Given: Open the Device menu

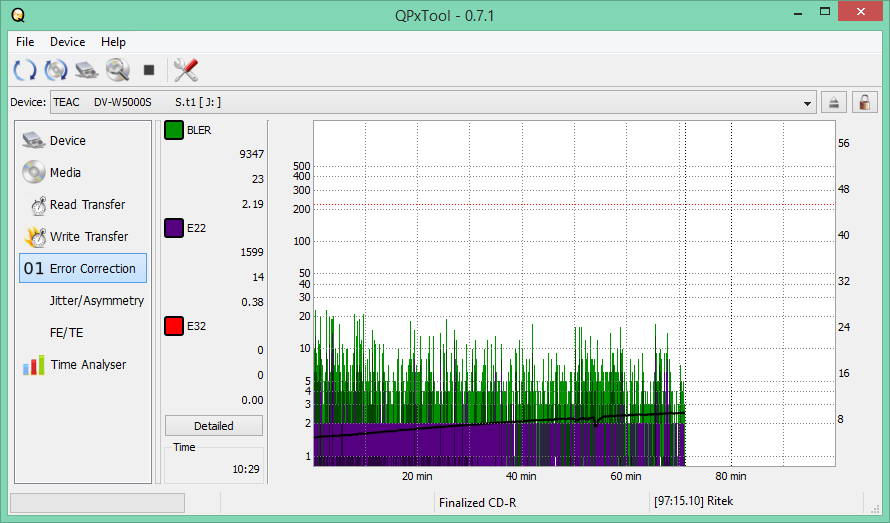Looking at the screenshot, I should [68, 42].
